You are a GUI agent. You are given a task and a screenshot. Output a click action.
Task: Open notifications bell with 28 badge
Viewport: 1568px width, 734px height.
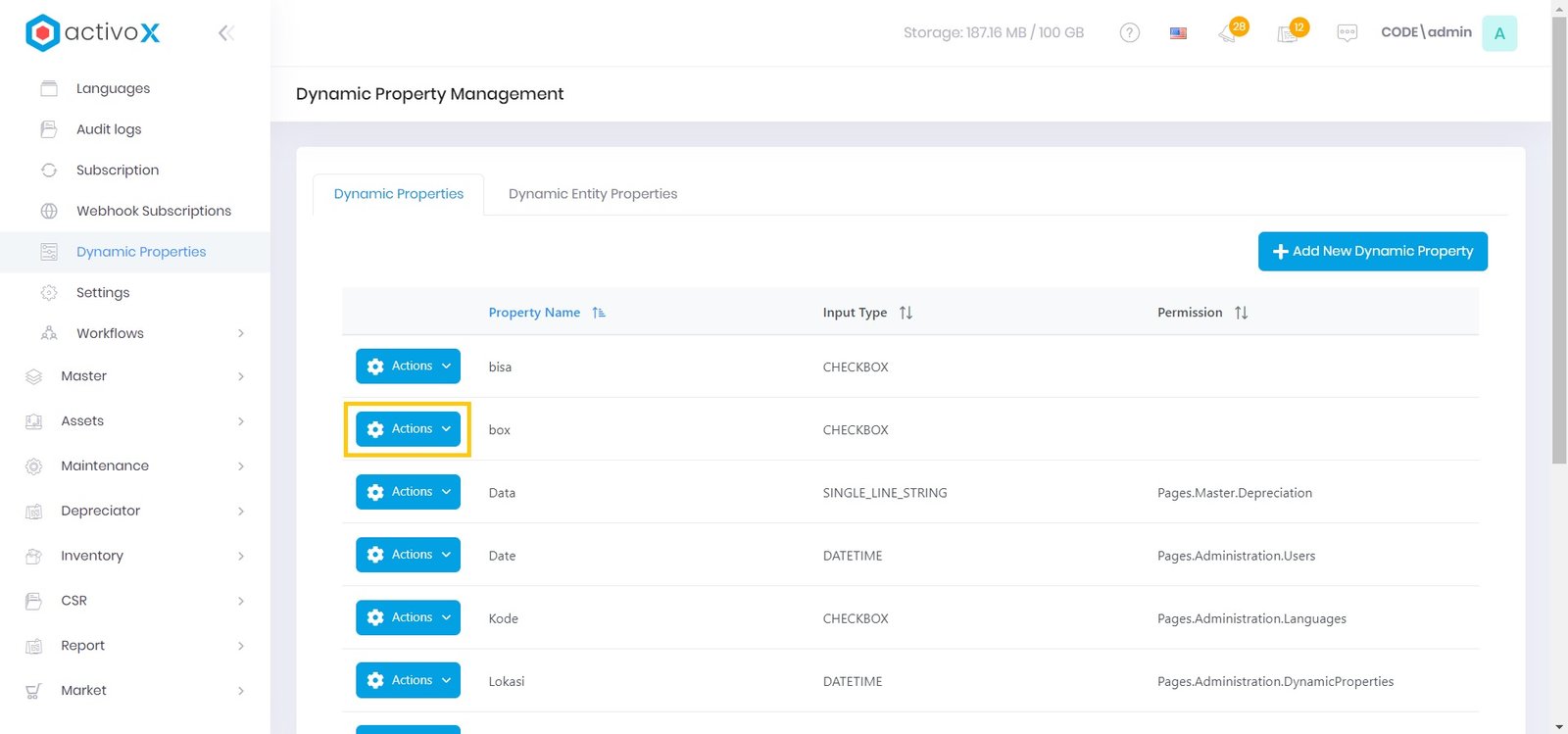(x=1229, y=33)
